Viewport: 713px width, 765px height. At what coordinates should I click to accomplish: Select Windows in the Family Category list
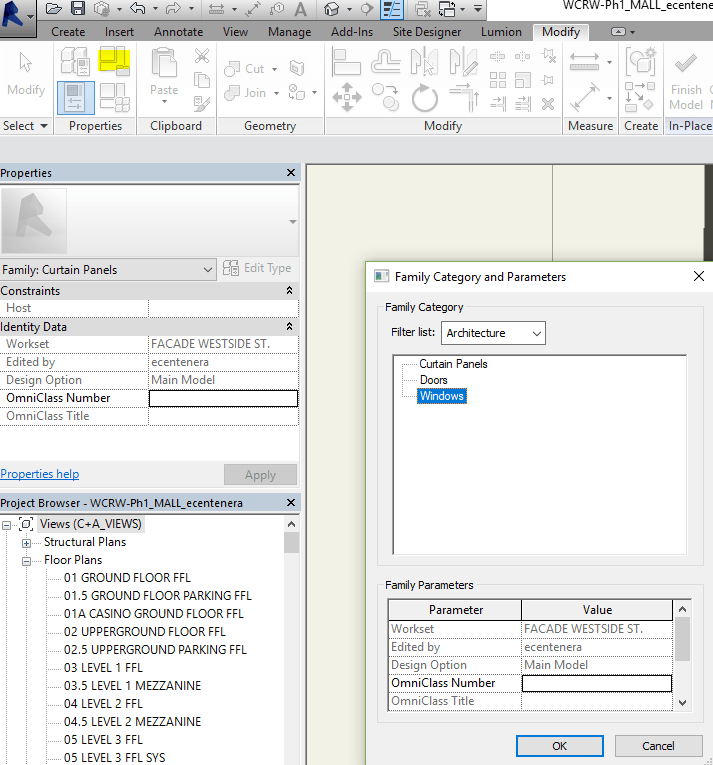point(442,396)
